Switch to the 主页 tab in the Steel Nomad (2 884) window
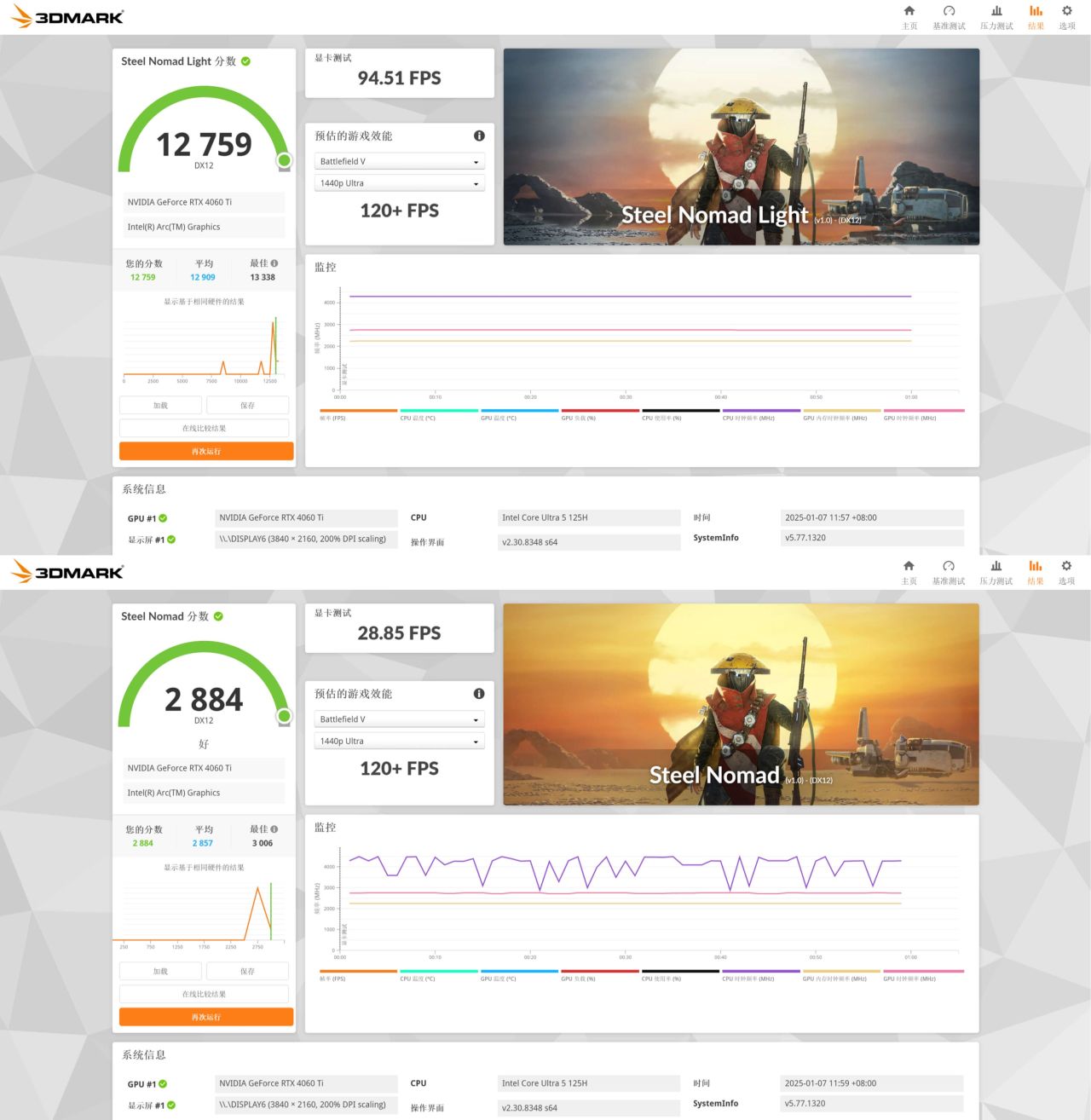 (x=909, y=572)
